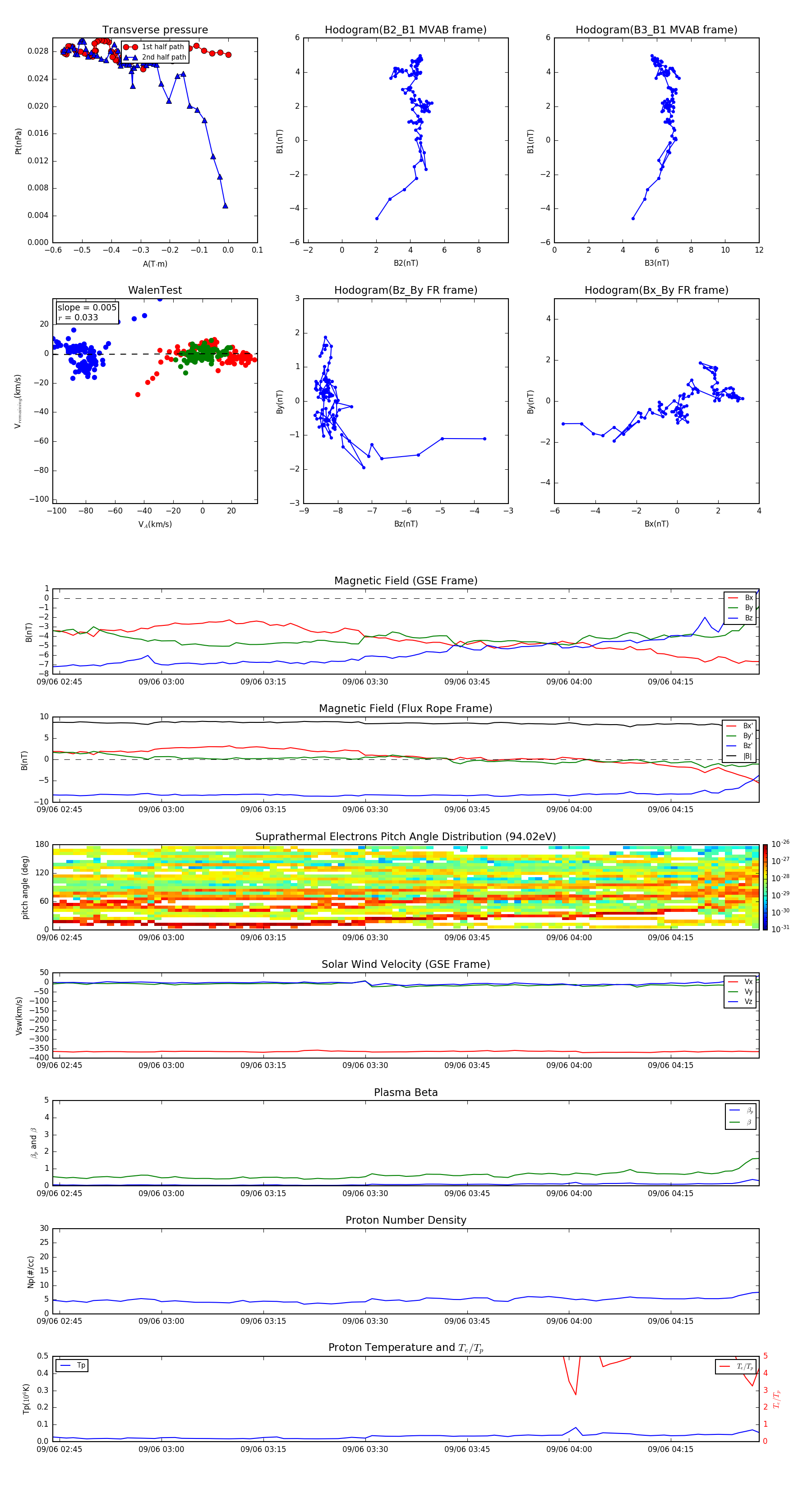Click 'B2(nT)' x-axis label

[406, 263]
